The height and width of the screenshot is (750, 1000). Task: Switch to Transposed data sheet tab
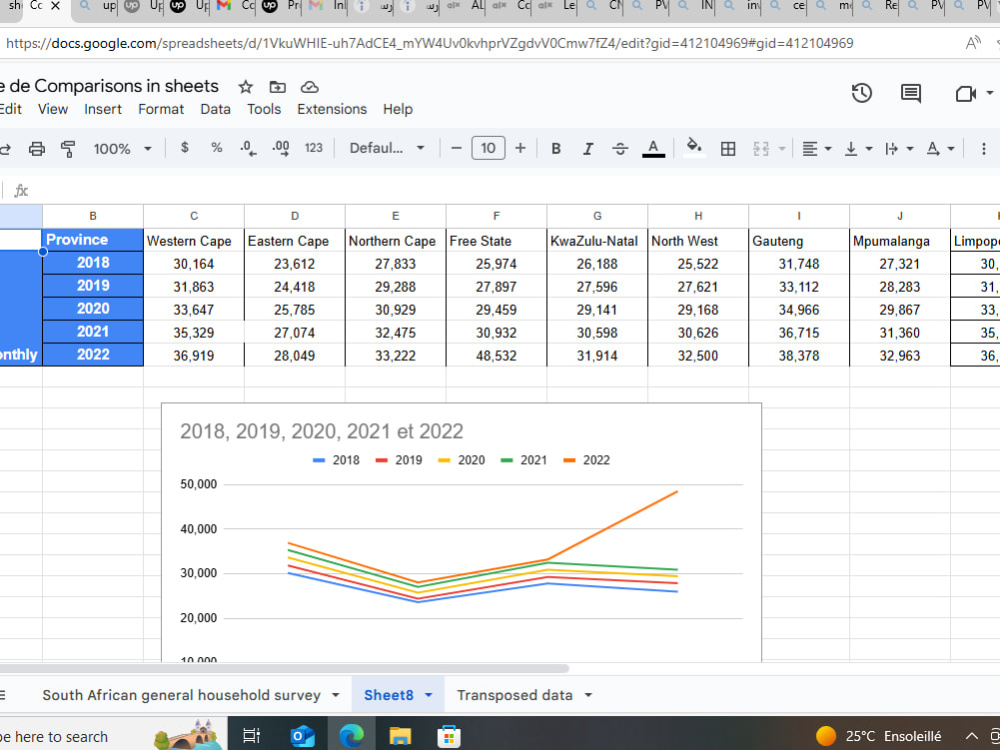pyautogui.click(x=515, y=695)
